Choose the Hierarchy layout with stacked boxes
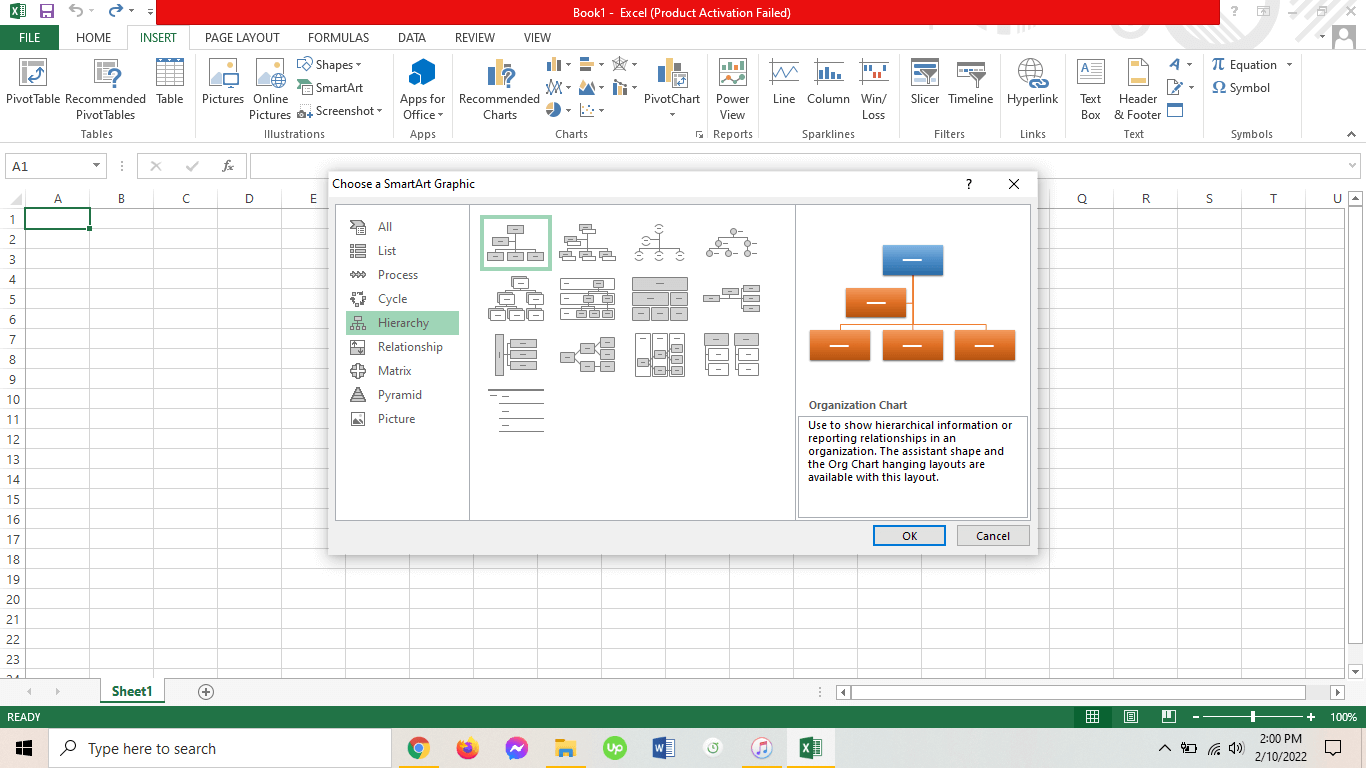Screen dimensions: 1366x768 tap(516, 299)
